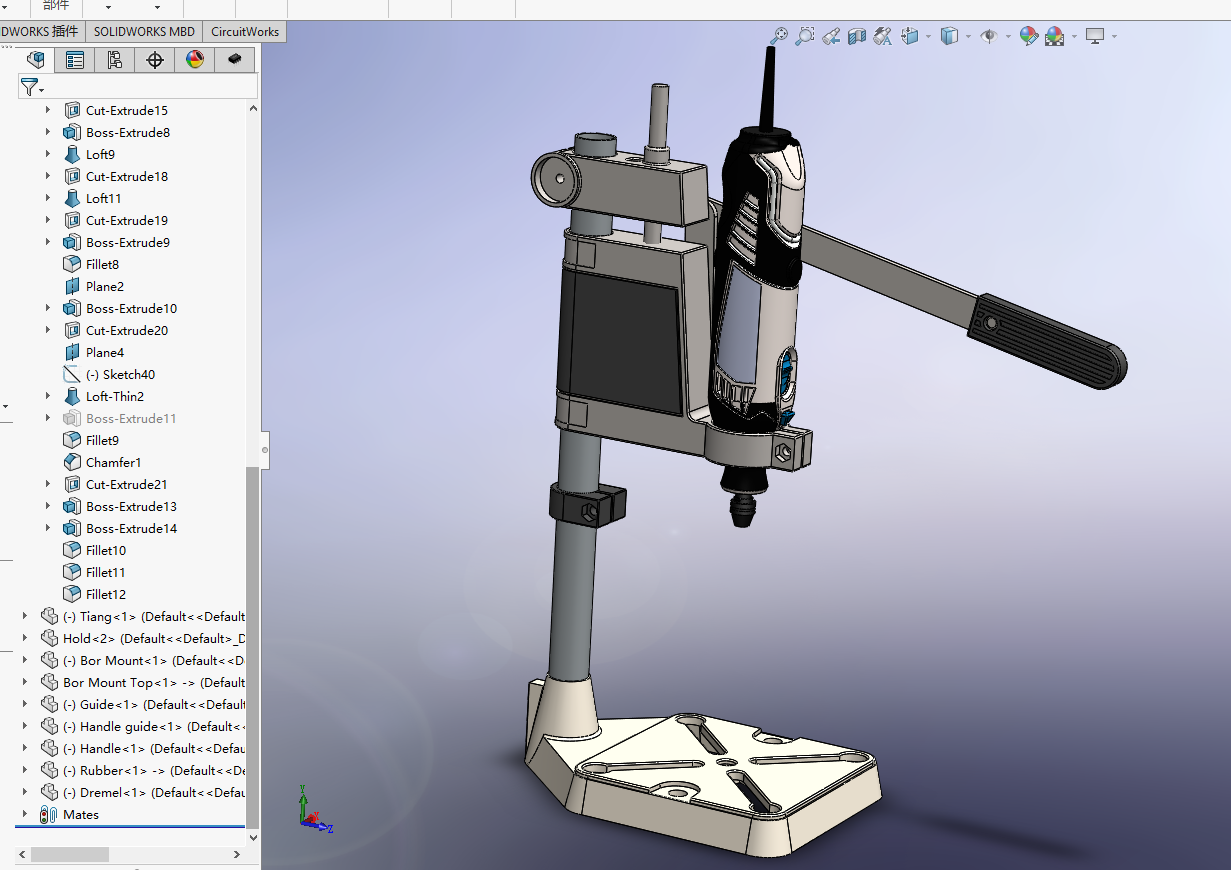Toggle the Section View tool
The image size is (1231, 870).
856,36
